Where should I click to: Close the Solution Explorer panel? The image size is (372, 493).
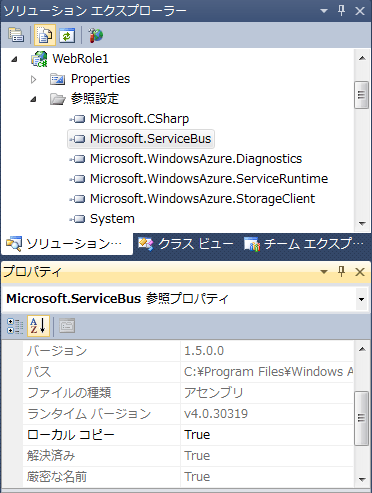pyautogui.click(x=360, y=11)
